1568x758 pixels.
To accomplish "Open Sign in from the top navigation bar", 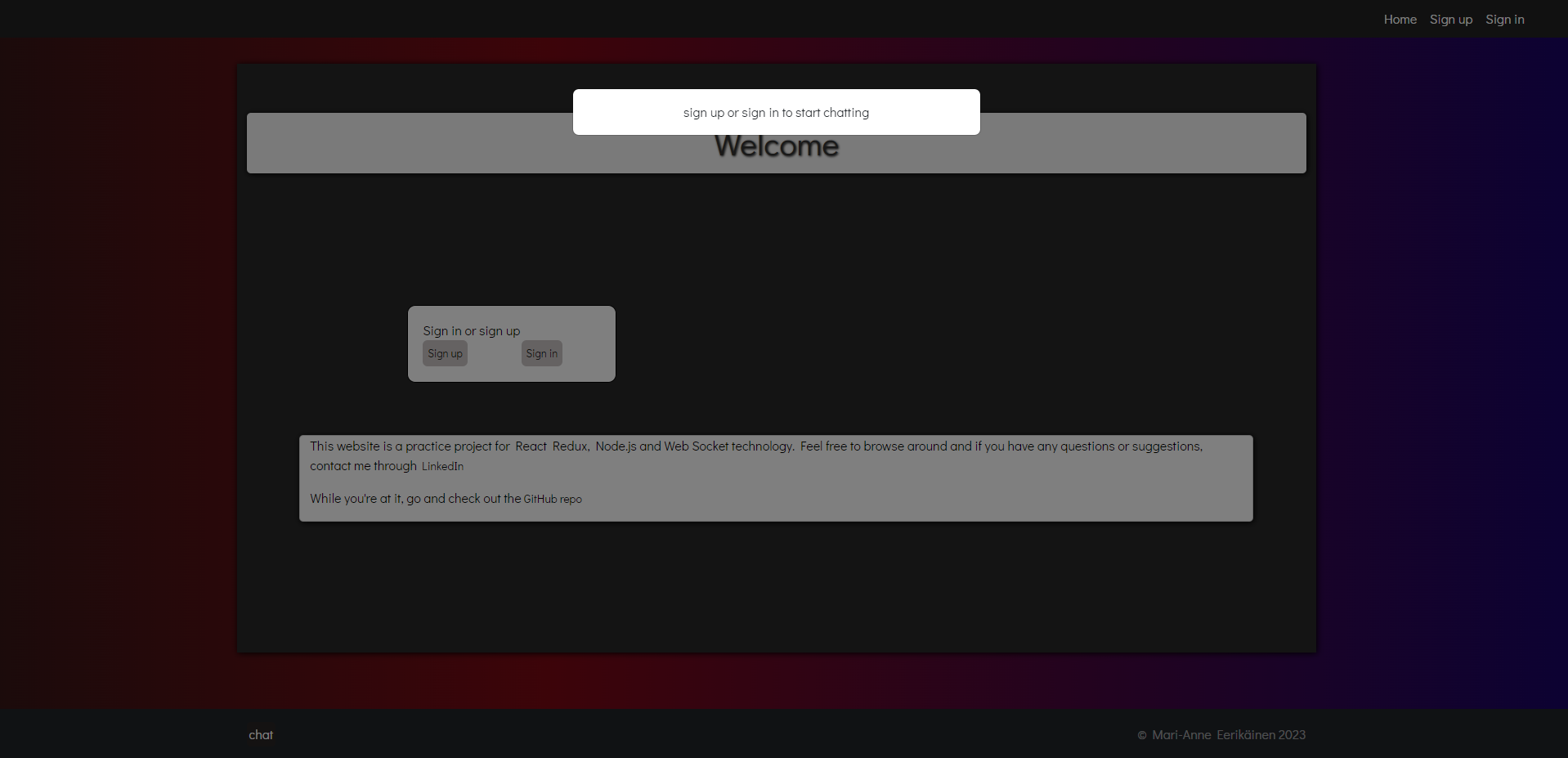I will click(1504, 20).
